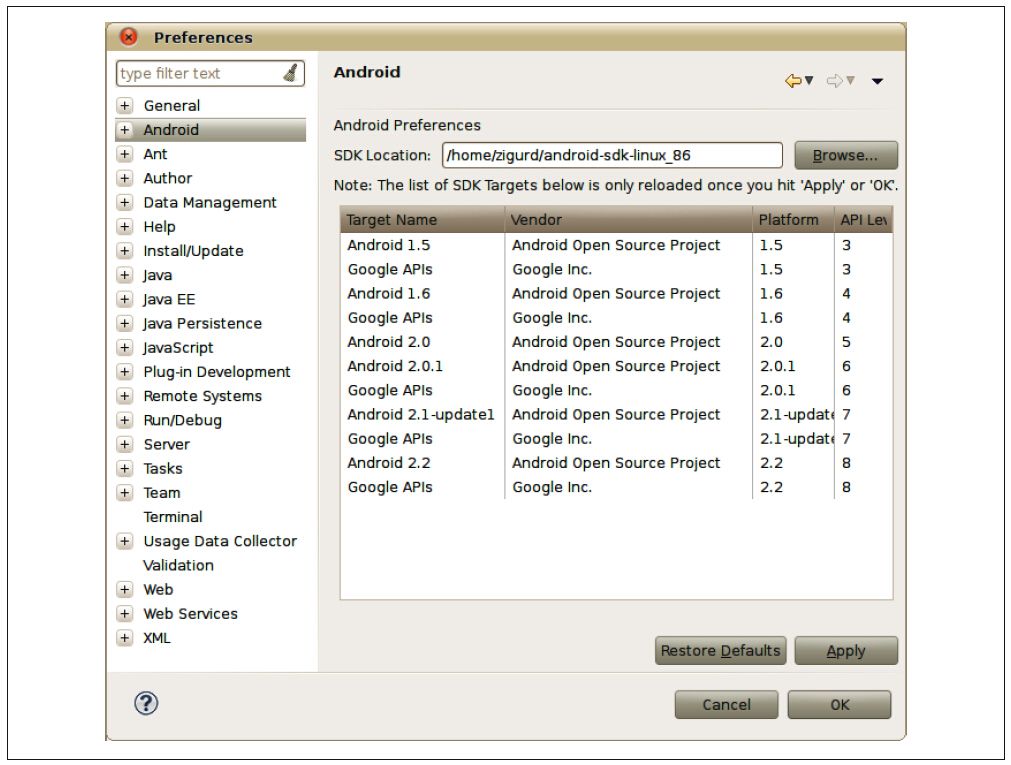
Task: Expand the Tasks node
Action: (125, 468)
